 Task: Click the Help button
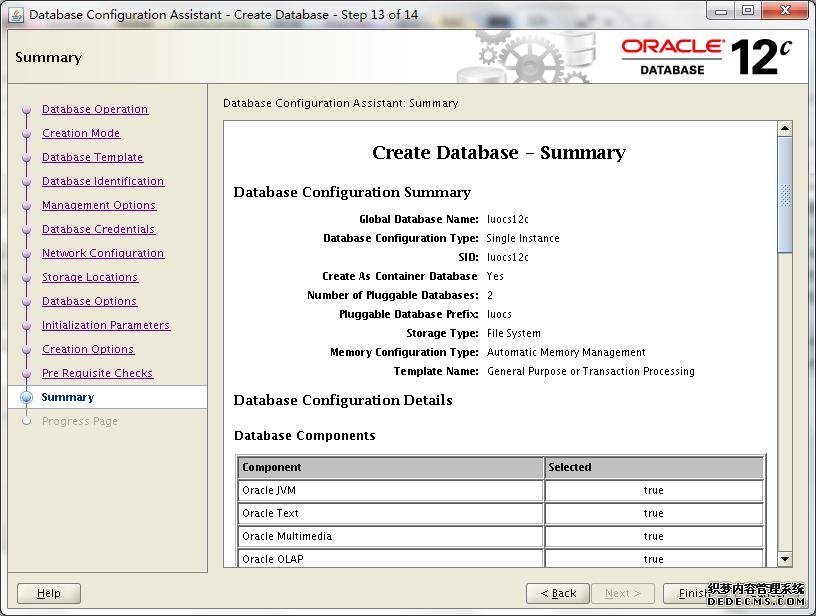[49, 593]
